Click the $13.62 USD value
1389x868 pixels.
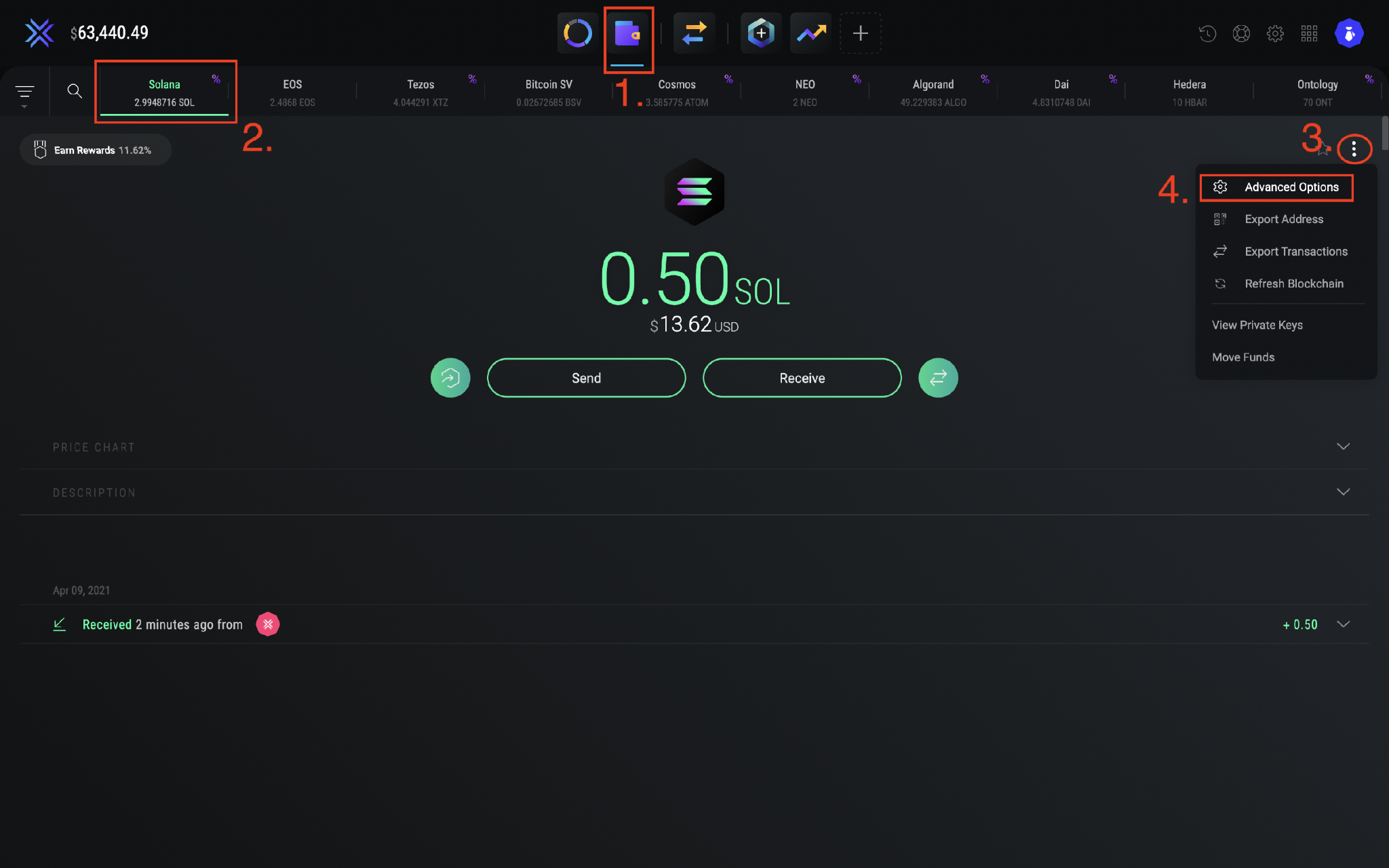tap(694, 325)
